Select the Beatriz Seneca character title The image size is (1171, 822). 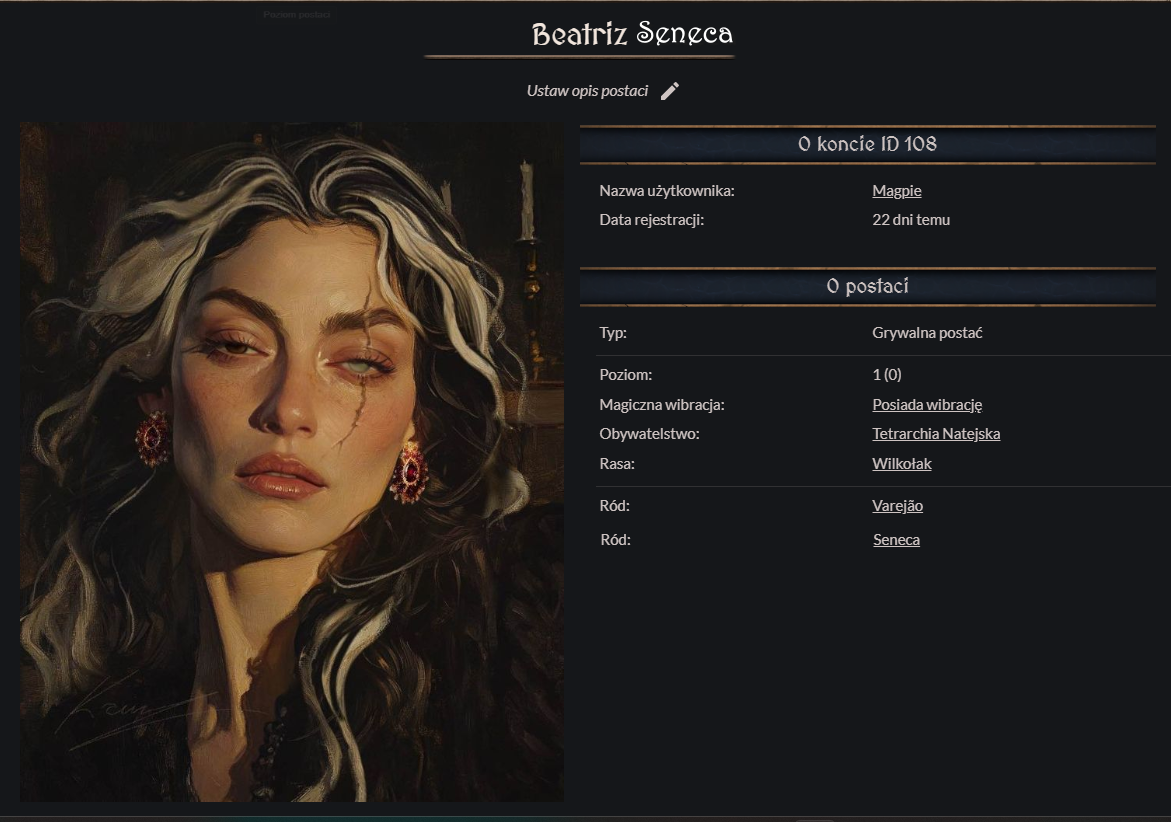[632, 34]
